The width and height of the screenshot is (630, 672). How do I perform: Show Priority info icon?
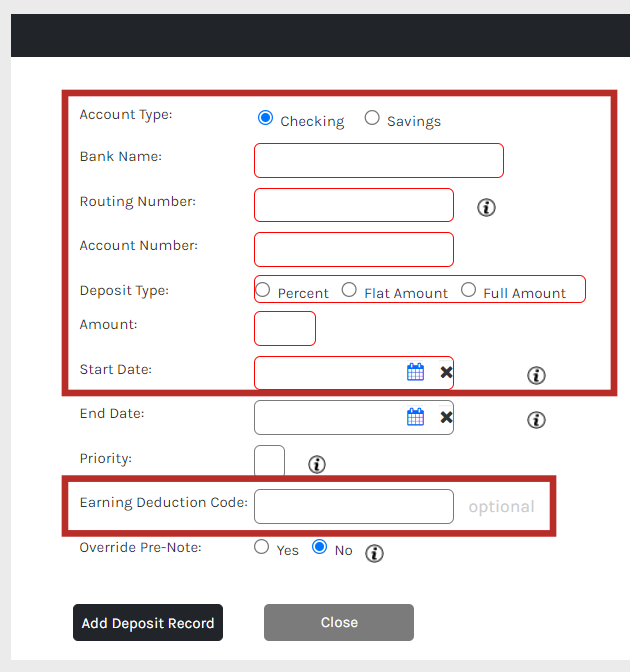point(317,465)
